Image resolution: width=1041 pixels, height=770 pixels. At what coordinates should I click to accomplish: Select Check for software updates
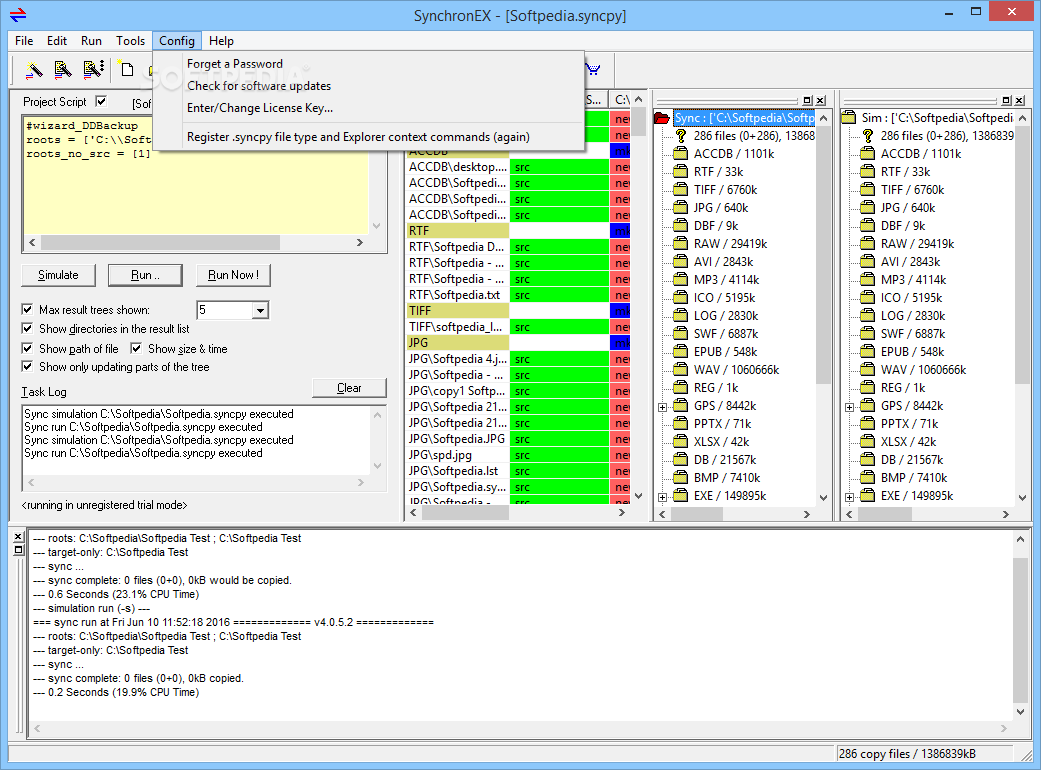[x=259, y=86]
